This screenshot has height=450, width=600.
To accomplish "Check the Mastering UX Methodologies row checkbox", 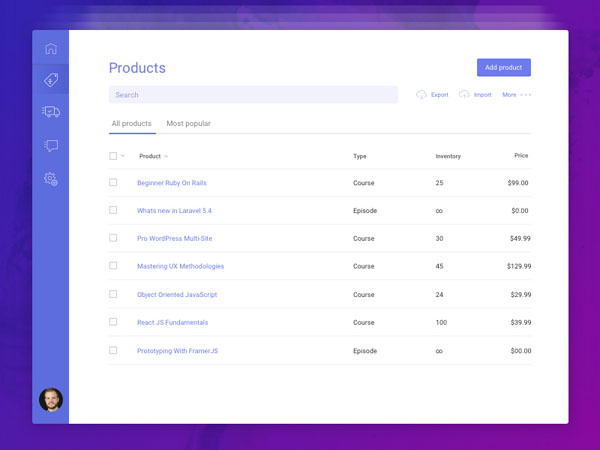I will tap(113, 266).
